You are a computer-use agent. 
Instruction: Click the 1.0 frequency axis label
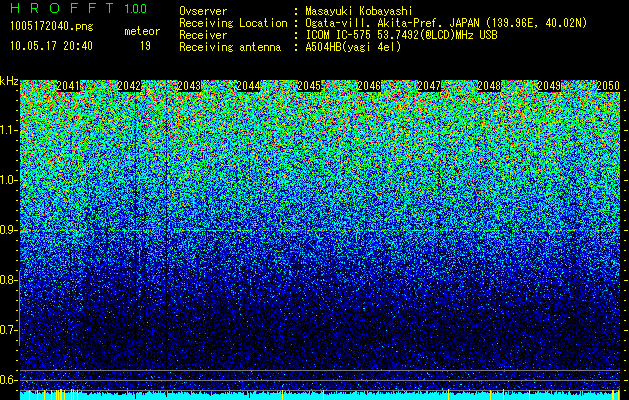(x=7, y=181)
